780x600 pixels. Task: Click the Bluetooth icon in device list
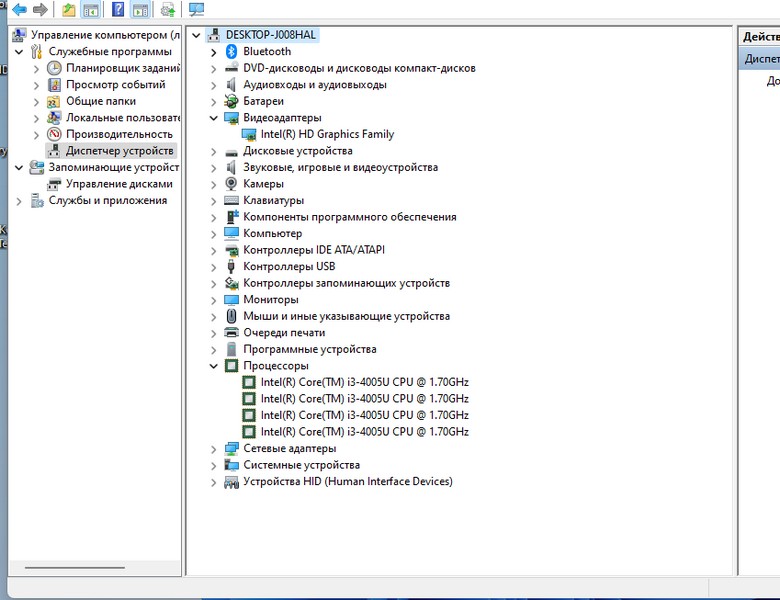232,51
